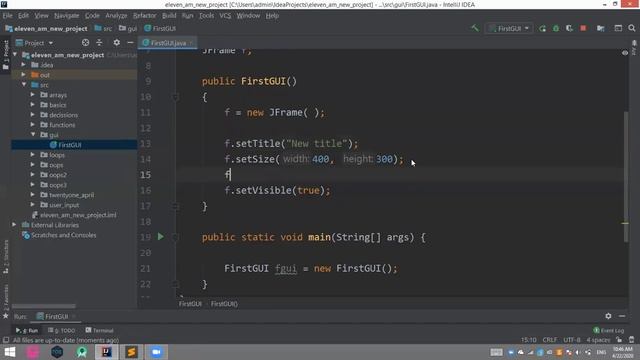
Task: Click 4 spaces indent setting
Action: [x=598, y=340]
